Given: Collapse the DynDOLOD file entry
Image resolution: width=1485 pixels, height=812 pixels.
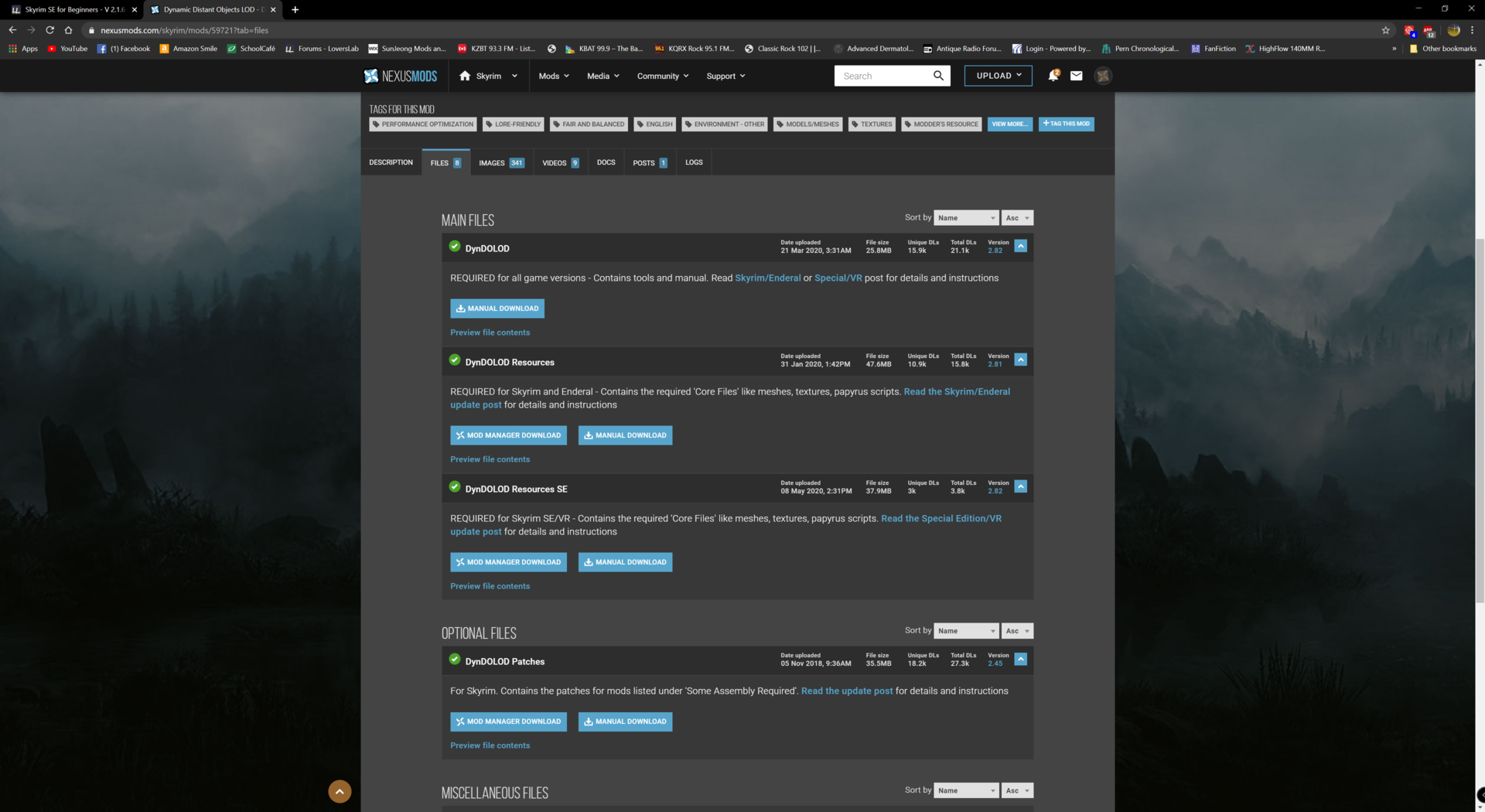Looking at the screenshot, I should point(1020,246).
